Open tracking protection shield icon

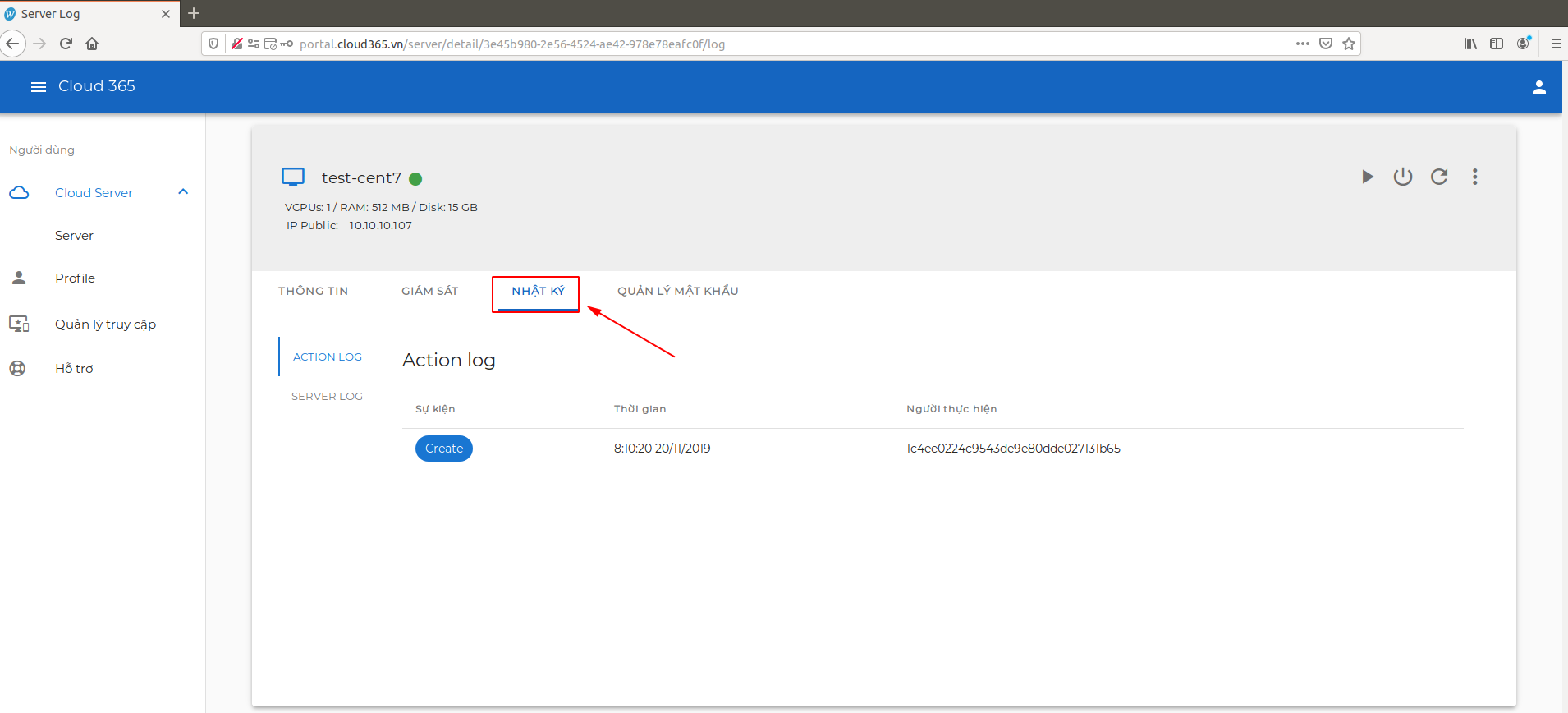pos(213,44)
